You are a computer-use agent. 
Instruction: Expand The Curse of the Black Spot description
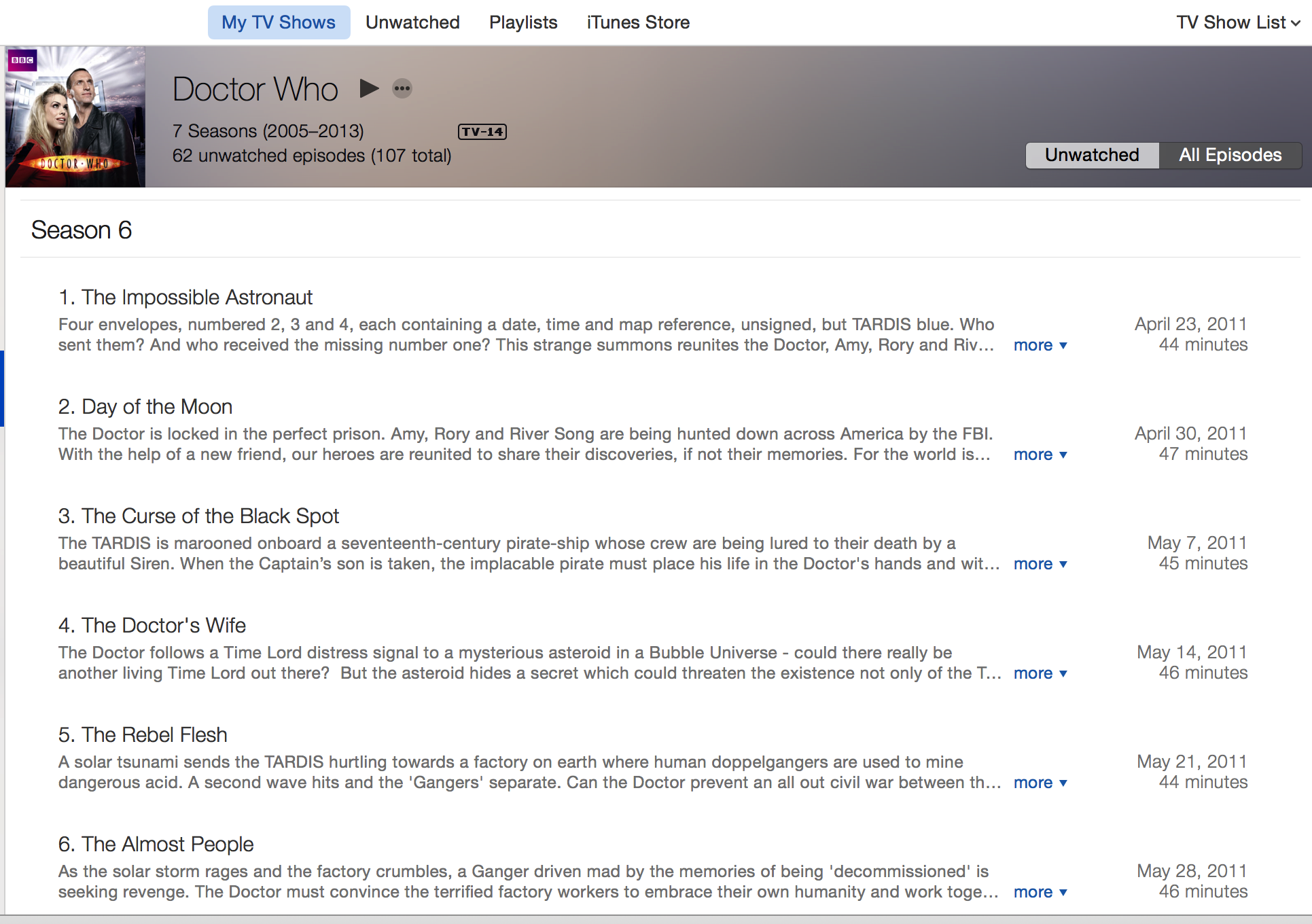[x=1040, y=564]
